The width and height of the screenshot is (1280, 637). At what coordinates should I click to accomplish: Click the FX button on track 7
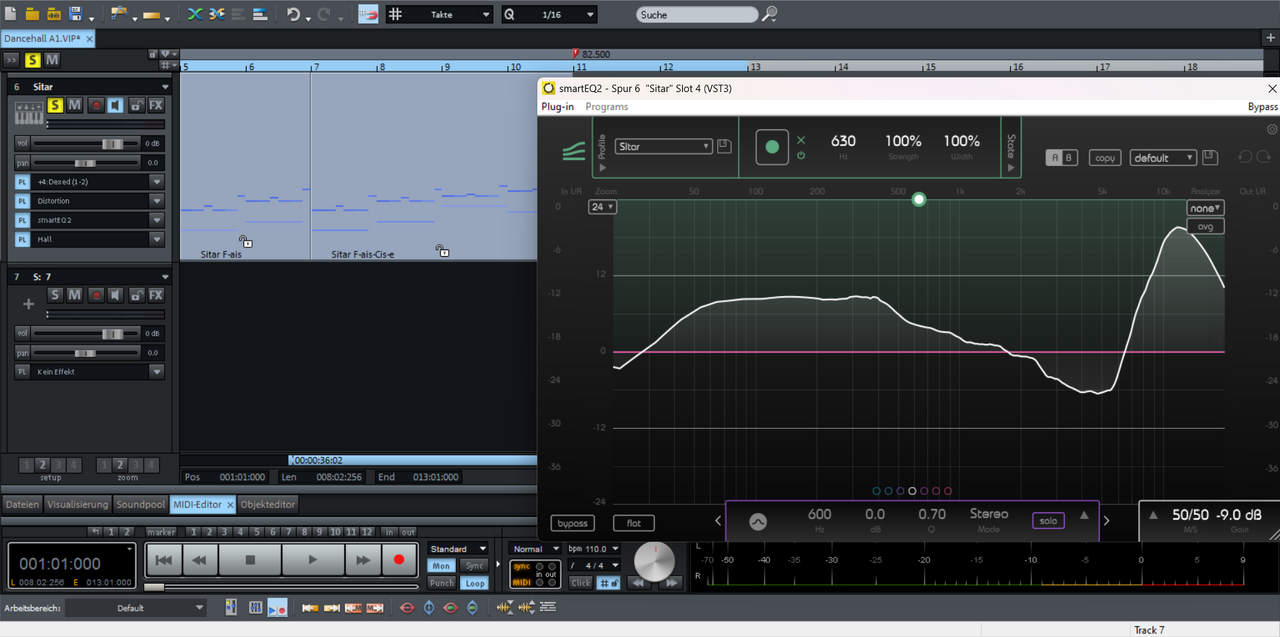156,295
